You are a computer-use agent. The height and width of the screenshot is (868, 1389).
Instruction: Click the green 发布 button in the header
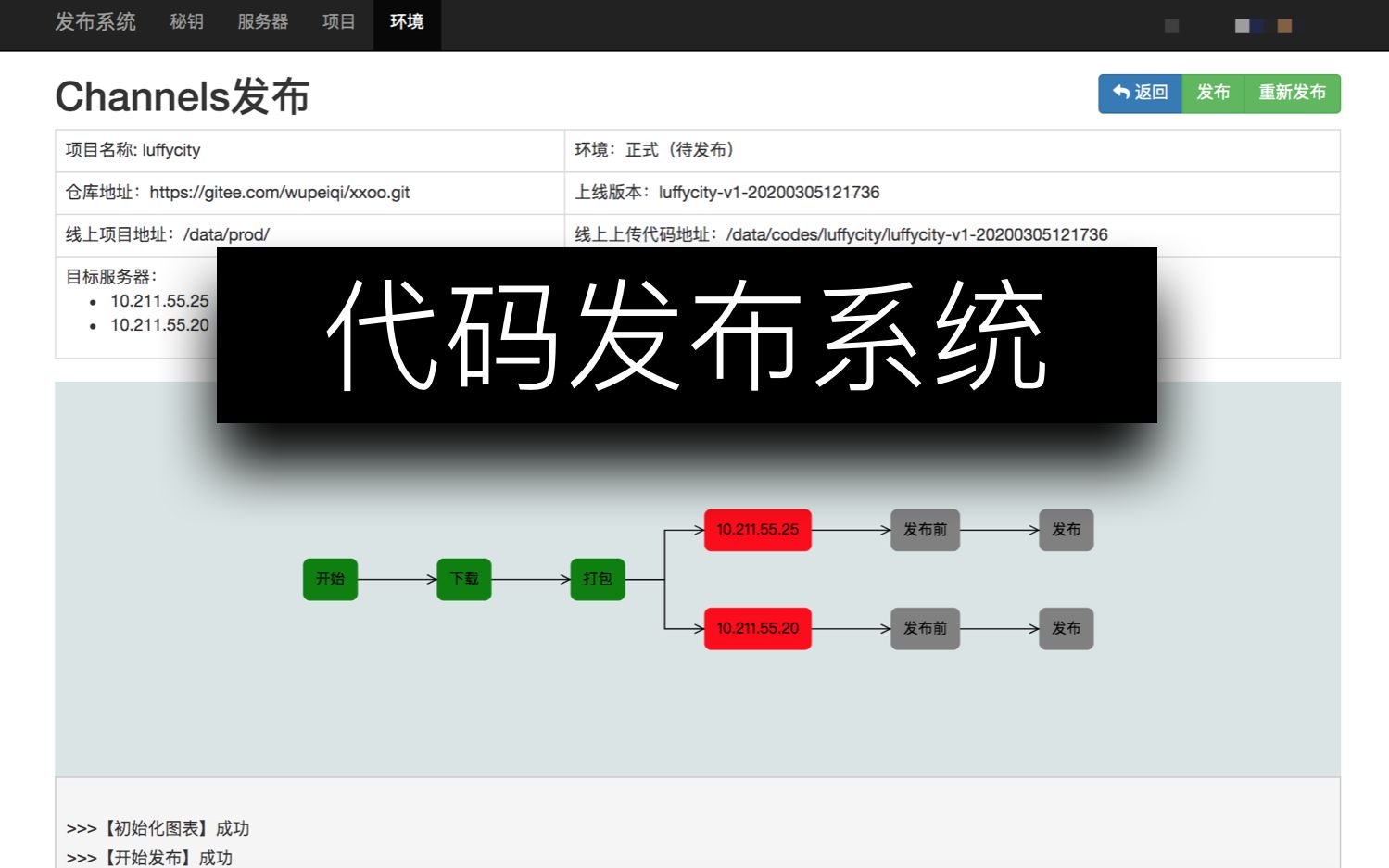[1213, 94]
